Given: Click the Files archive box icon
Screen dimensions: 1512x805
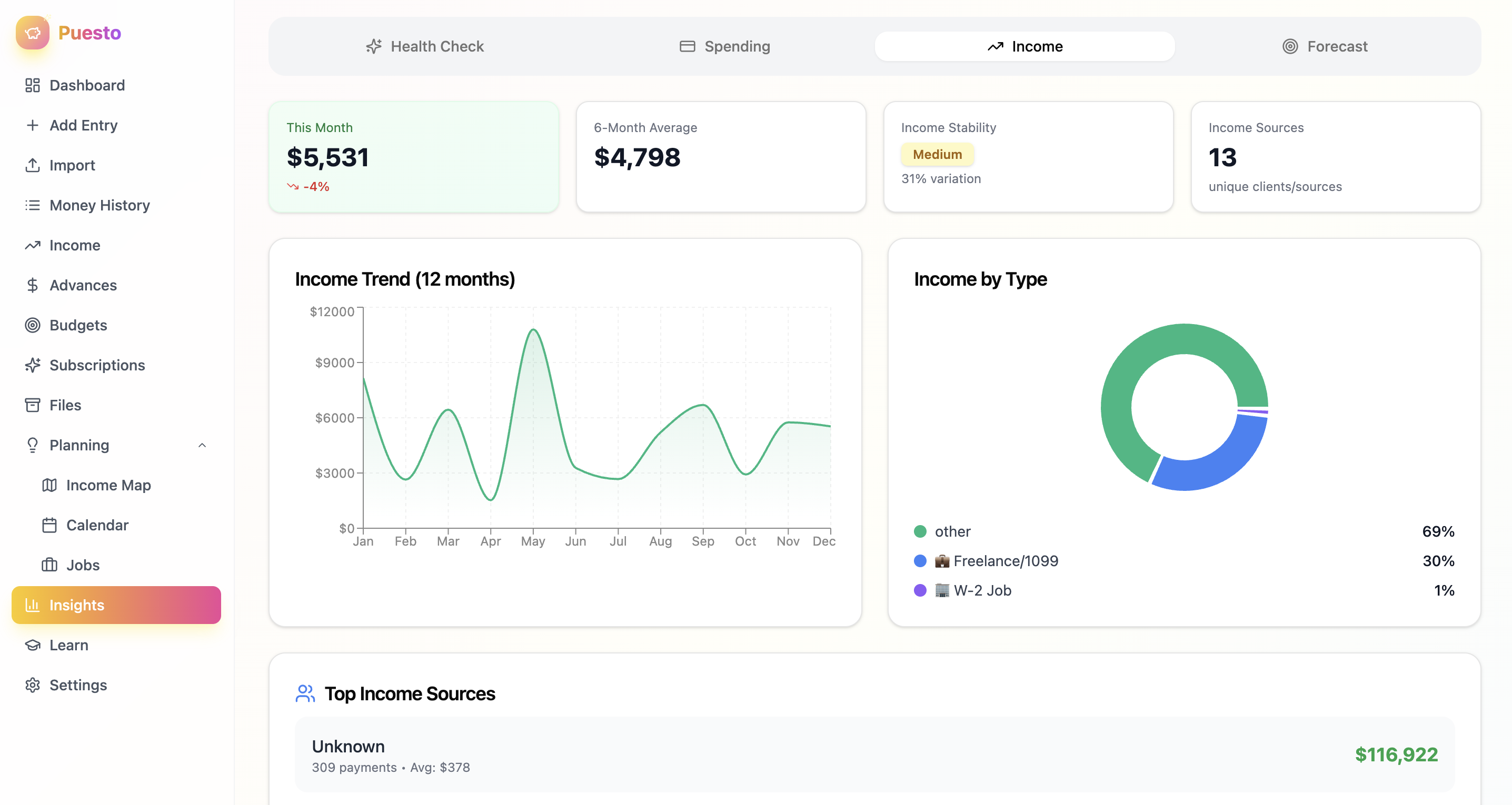Looking at the screenshot, I should [32, 405].
